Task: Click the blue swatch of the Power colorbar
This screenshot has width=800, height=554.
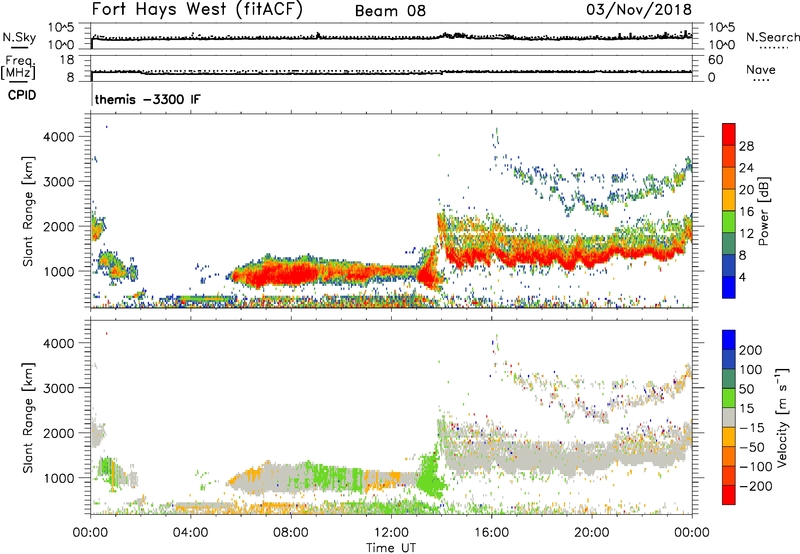Action: point(729,287)
